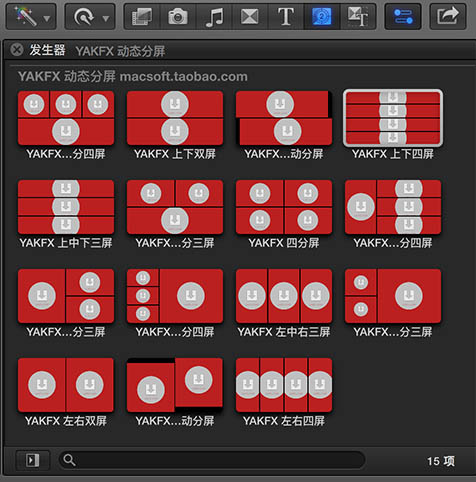Open the Music and Sound browser
This screenshot has width=476, height=482.
pos(214,17)
